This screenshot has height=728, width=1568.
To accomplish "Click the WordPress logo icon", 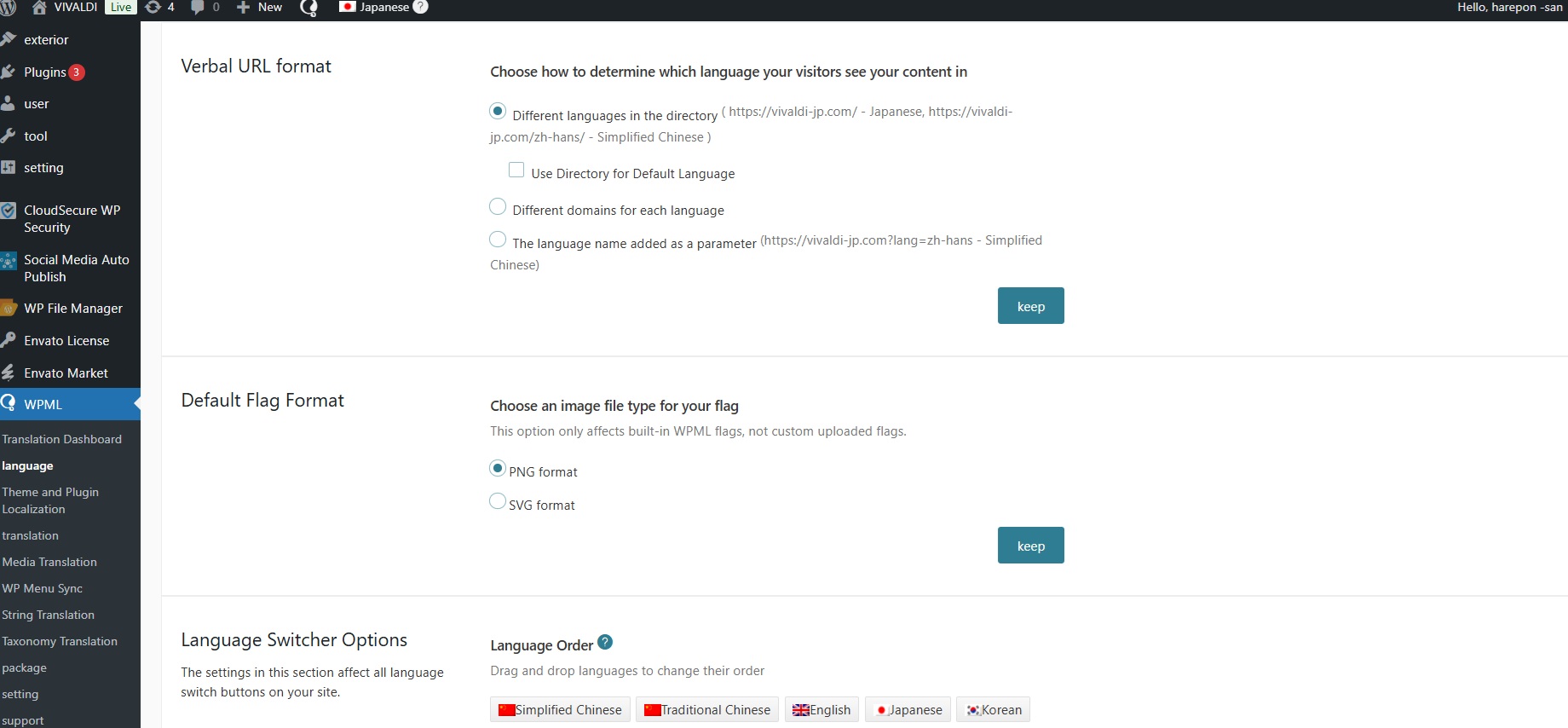I will pos(8,8).
